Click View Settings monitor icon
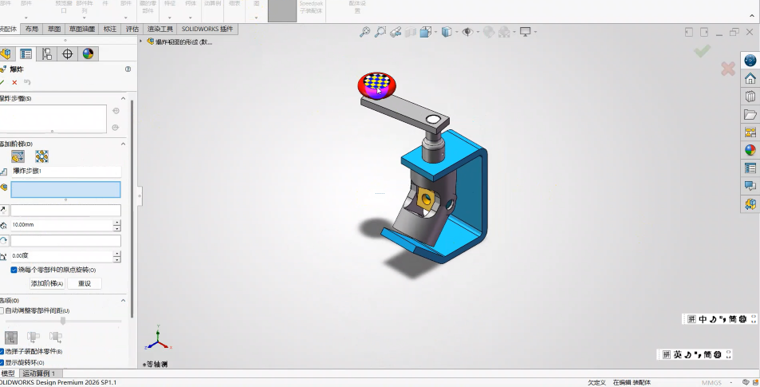The image size is (760, 387). (x=525, y=32)
